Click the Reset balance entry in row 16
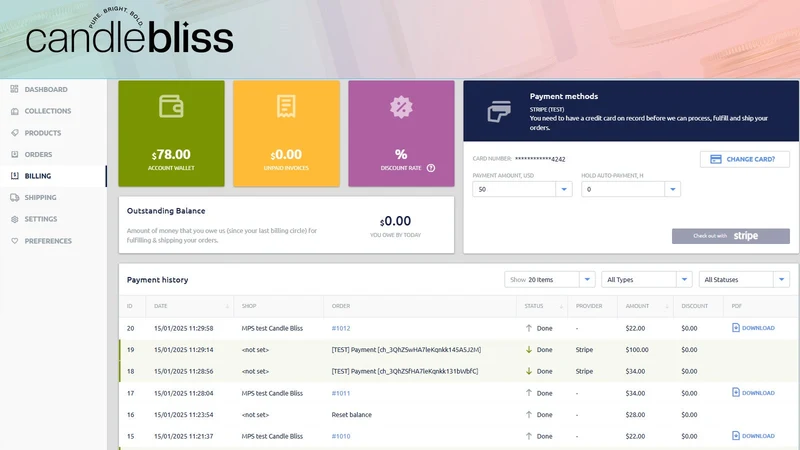The height and width of the screenshot is (450, 800). point(352,415)
